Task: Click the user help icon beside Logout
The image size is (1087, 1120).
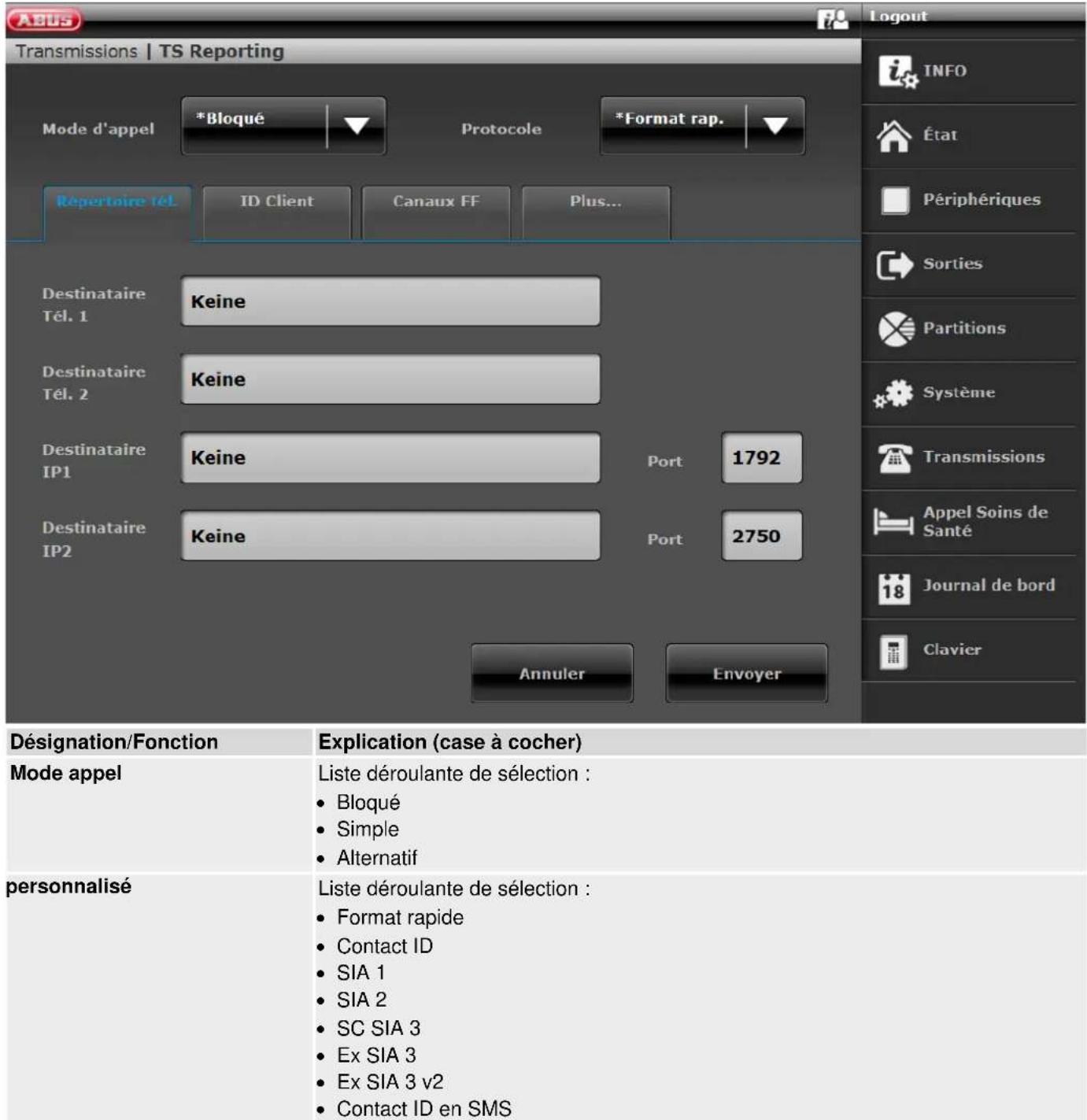Action: tap(832, 19)
